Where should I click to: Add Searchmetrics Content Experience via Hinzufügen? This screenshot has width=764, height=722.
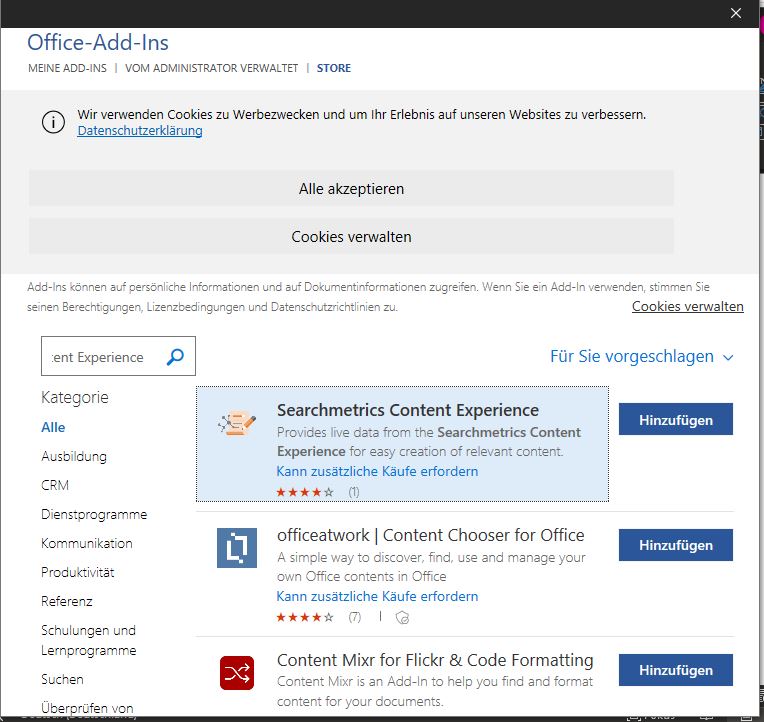676,419
